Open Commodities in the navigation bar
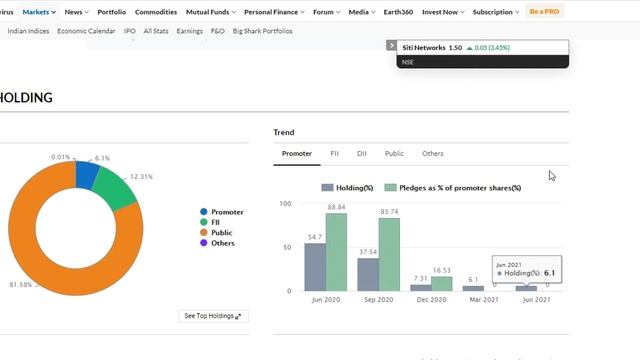The image size is (640, 360). pyautogui.click(x=156, y=12)
